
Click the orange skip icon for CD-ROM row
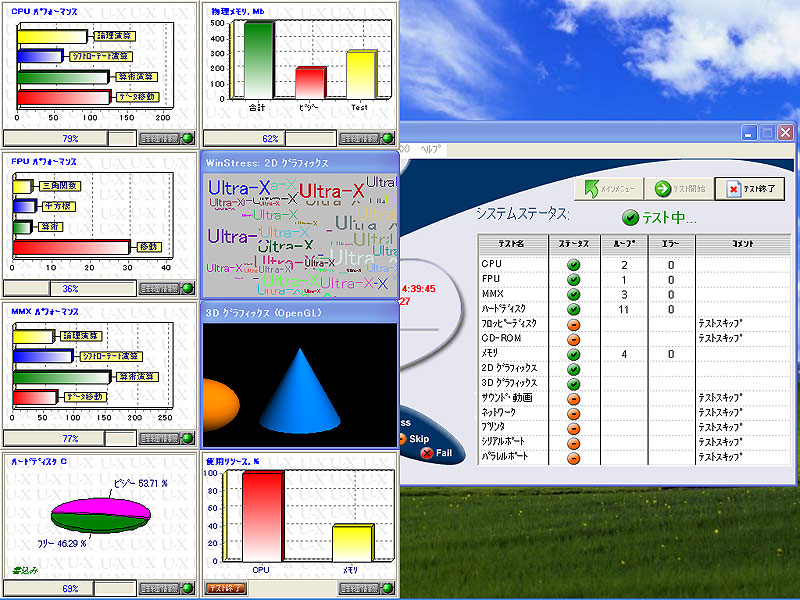pyautogui.click(x=574, y=339)
